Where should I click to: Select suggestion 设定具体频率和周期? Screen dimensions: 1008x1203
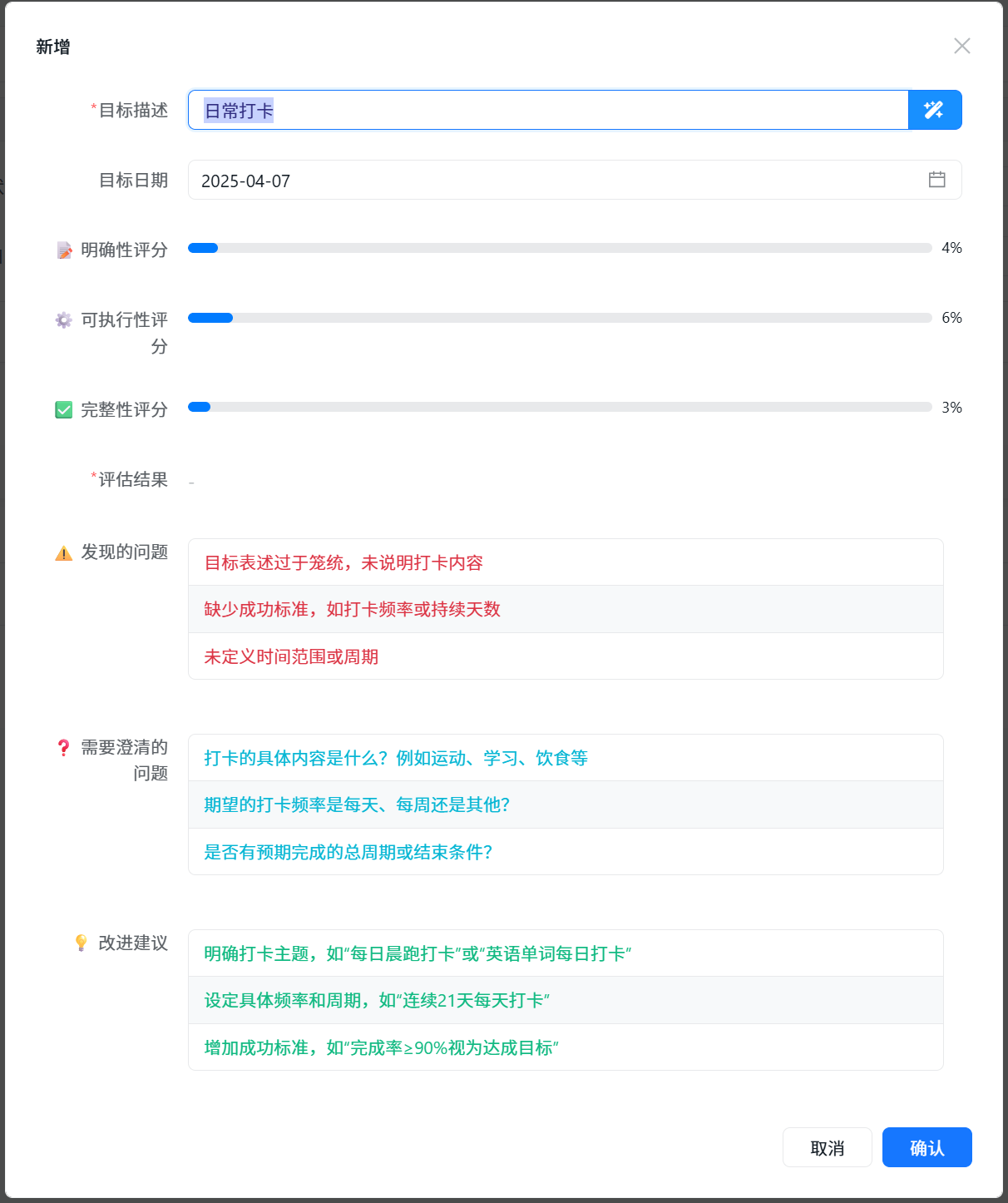[566, 1000]
